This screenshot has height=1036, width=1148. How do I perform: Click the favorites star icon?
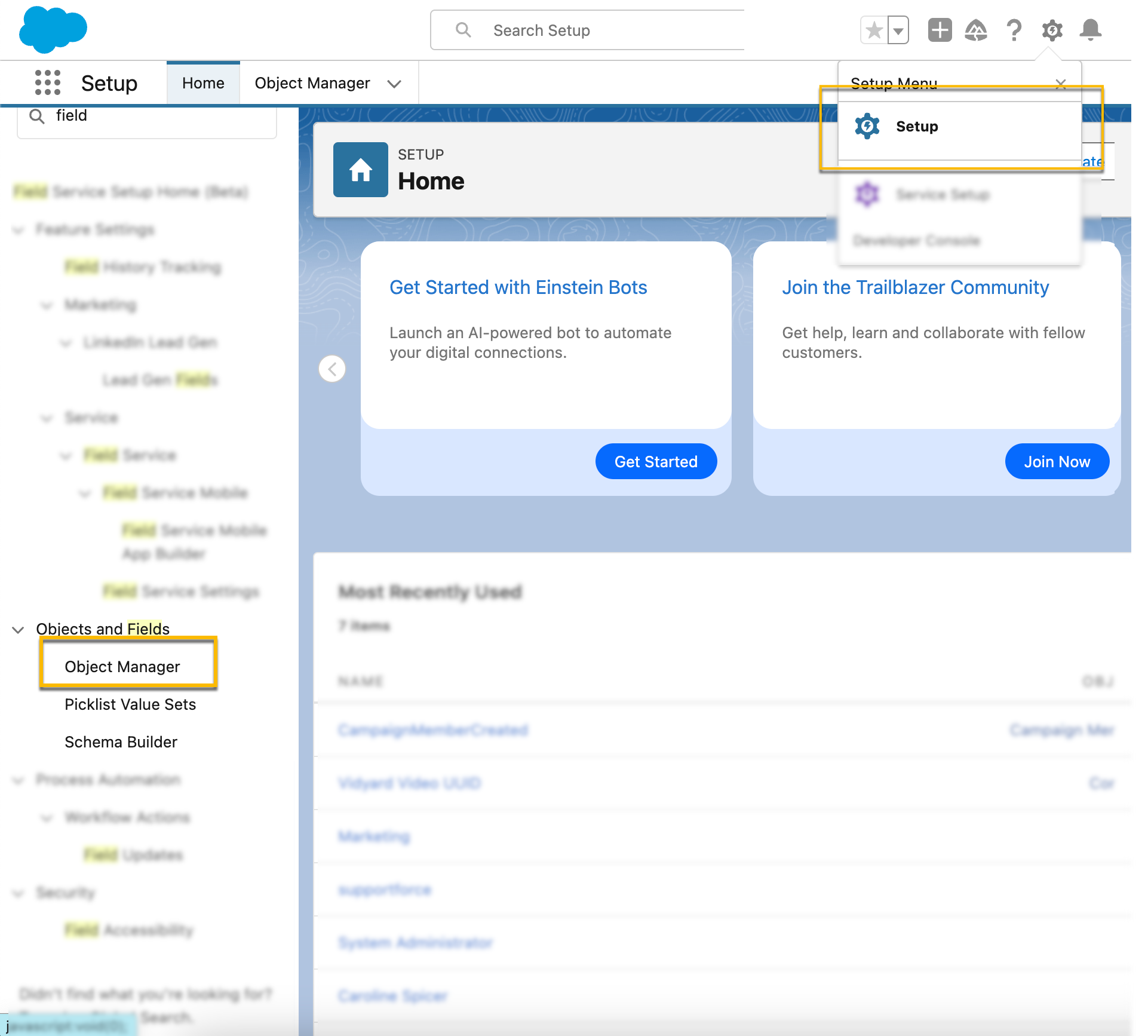874,30
